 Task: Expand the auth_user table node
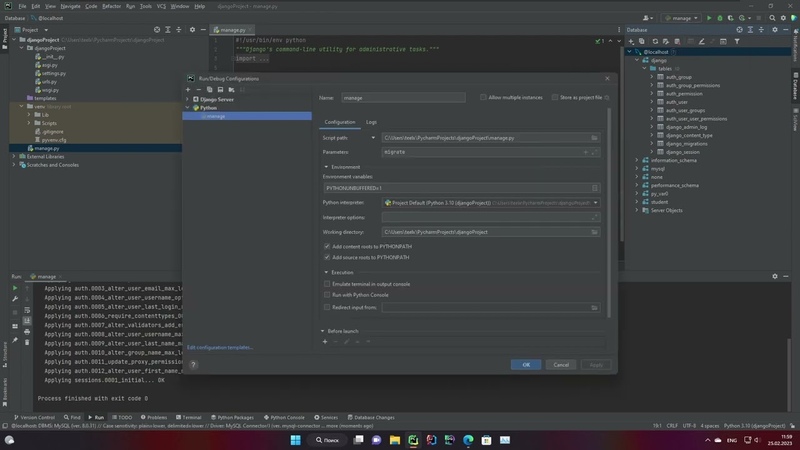tap(652, 102)
